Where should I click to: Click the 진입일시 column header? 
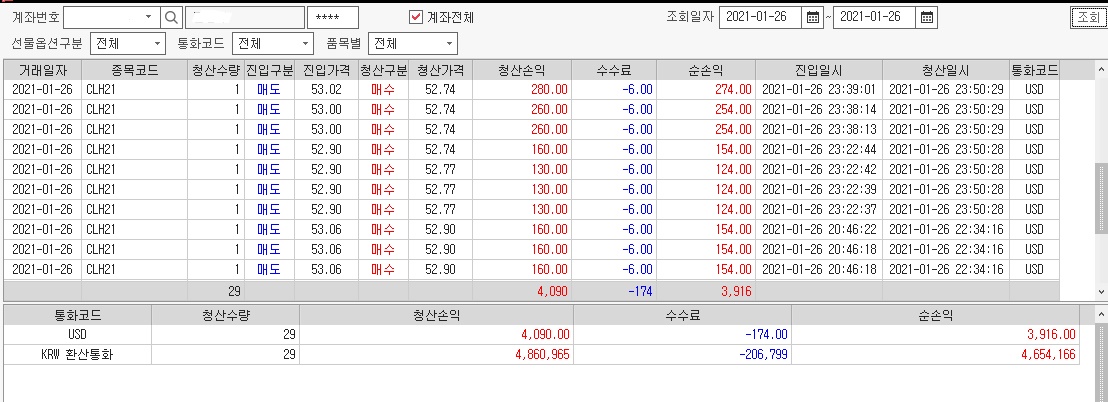click(818, 70)
